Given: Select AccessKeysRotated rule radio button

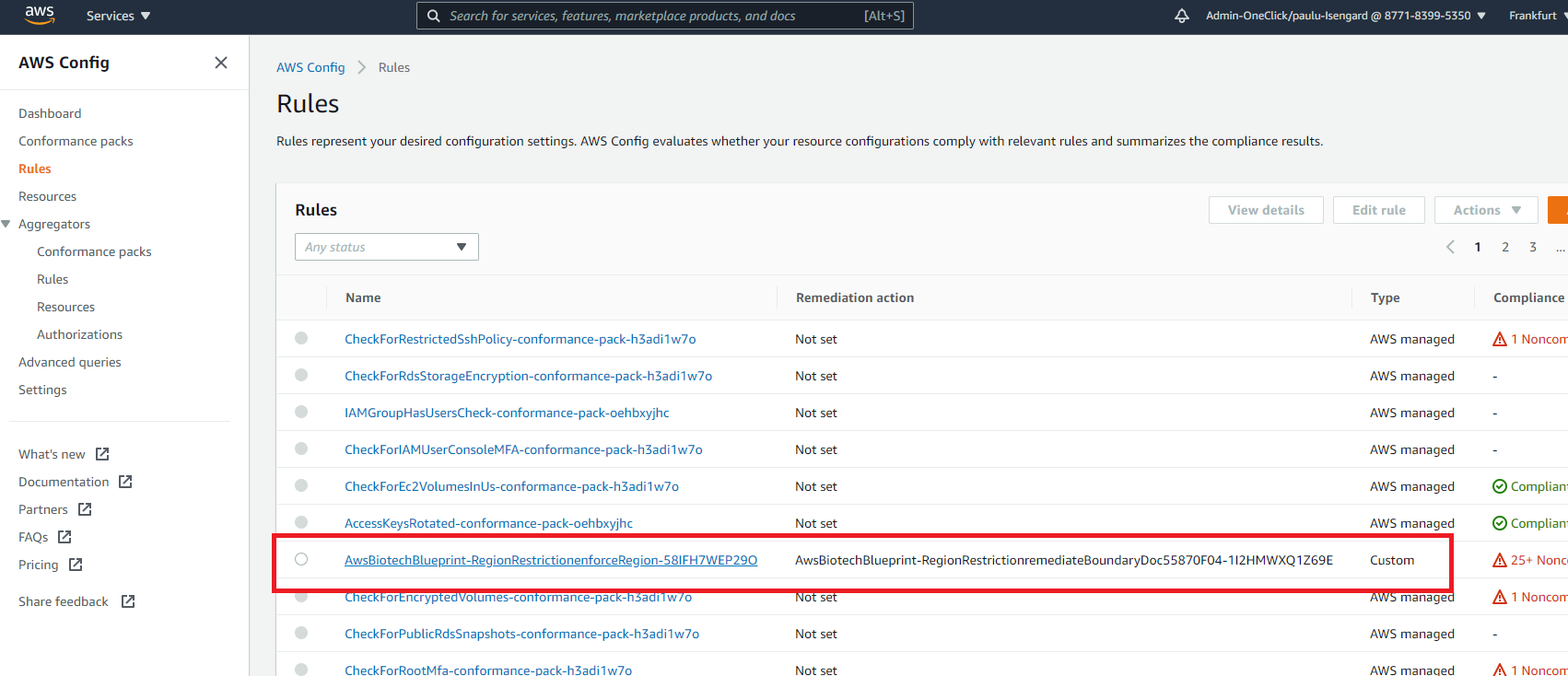Looking at the screenshot, I should pos(301,522).
